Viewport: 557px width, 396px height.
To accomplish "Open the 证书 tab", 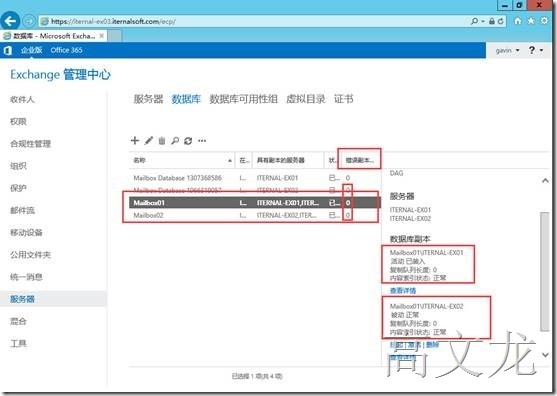I will pyautogui.click(x=344, y=99).
